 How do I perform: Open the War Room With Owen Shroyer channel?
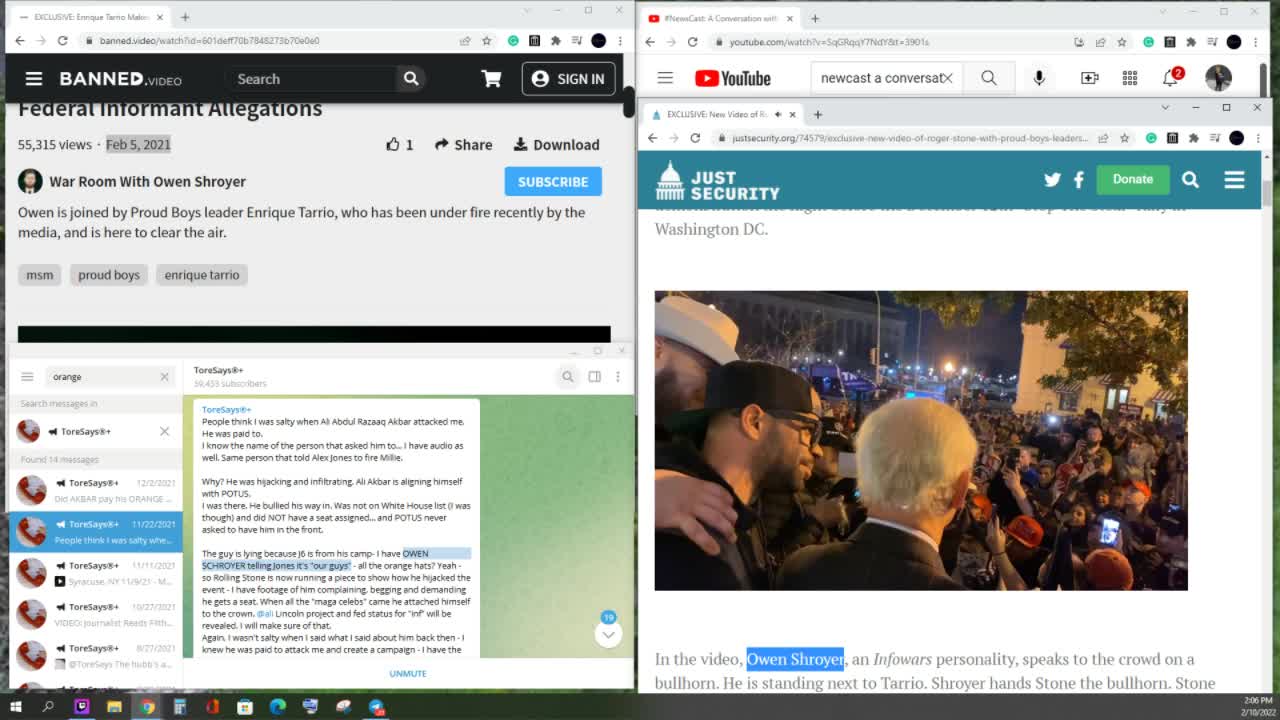[147, 182]
